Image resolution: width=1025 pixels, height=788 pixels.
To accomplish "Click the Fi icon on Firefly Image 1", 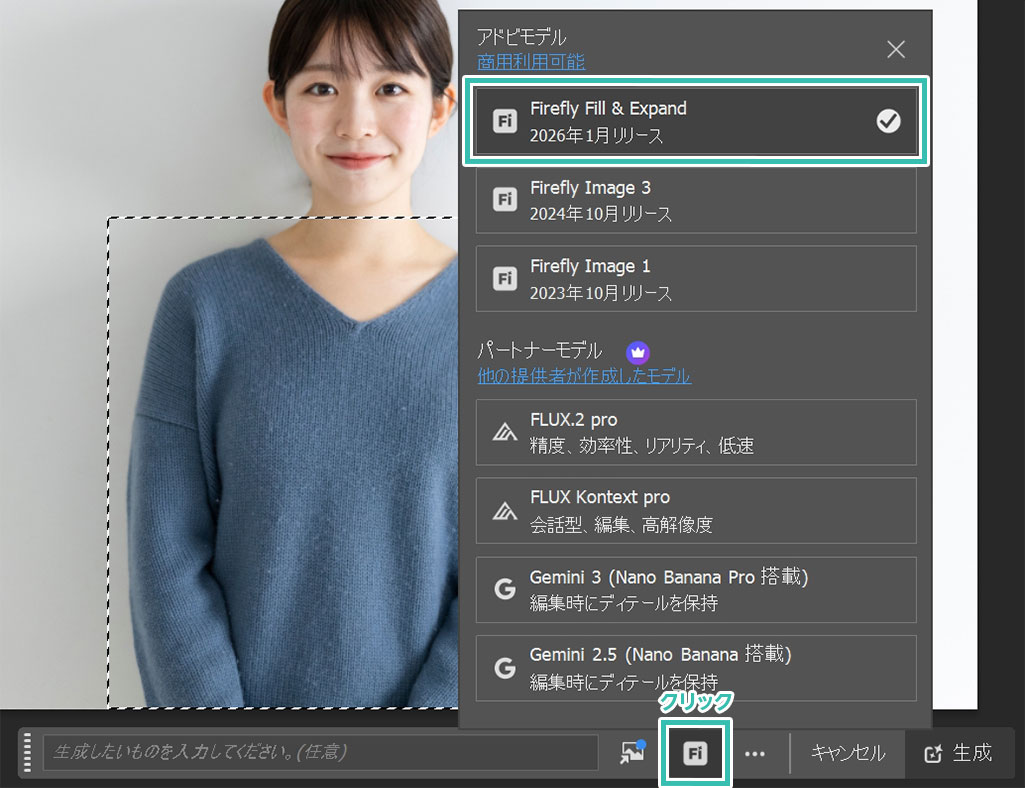I will 505,278.
